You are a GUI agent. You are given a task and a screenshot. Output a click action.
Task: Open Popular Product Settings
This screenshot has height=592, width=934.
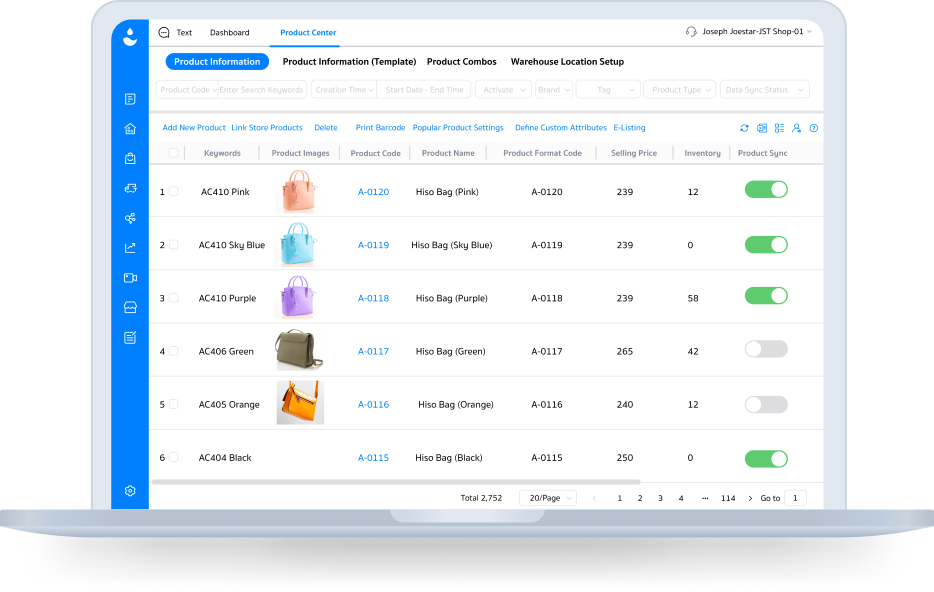[x=458, y=128]
